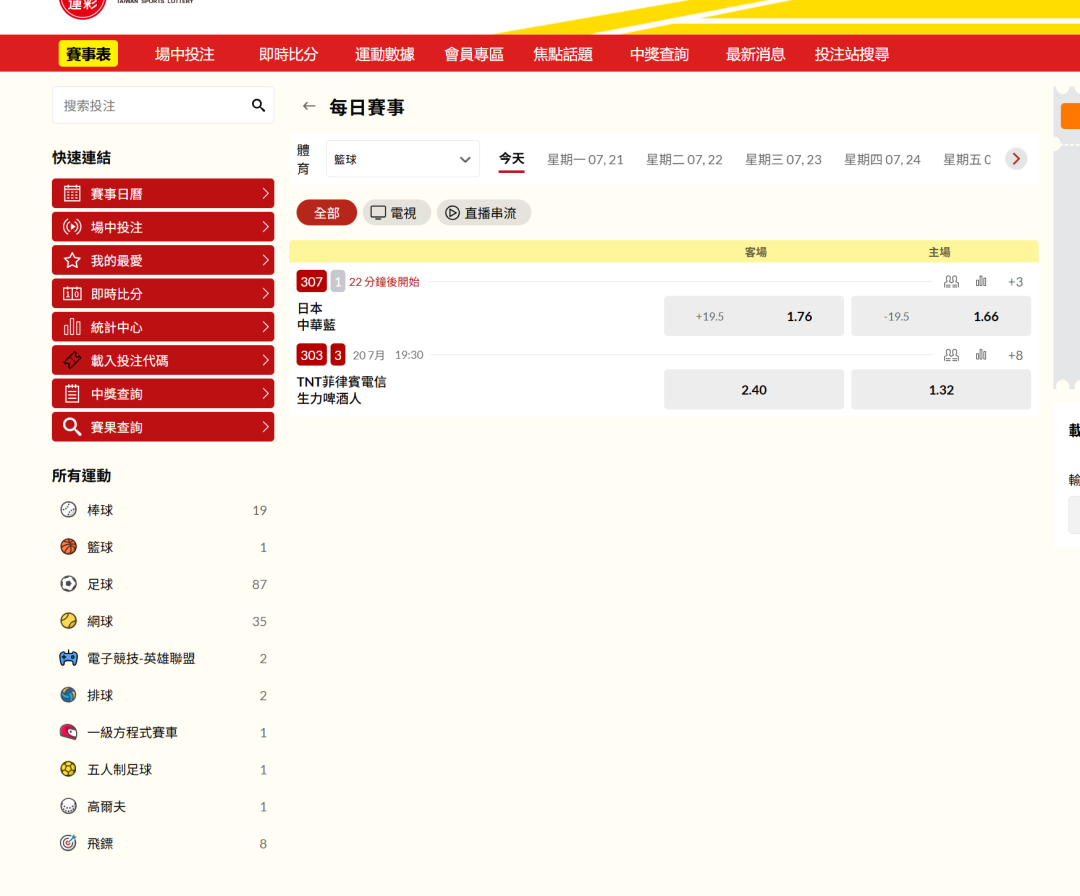Select 一級方程式賽車 helmet icon

68,732
